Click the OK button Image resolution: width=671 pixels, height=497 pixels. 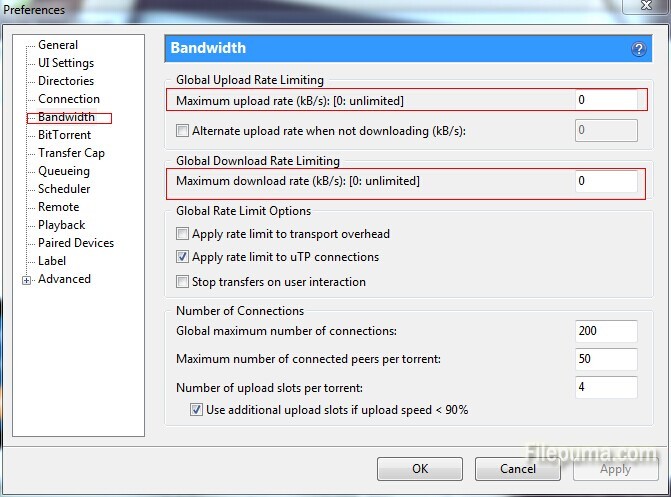click(420, 468)
